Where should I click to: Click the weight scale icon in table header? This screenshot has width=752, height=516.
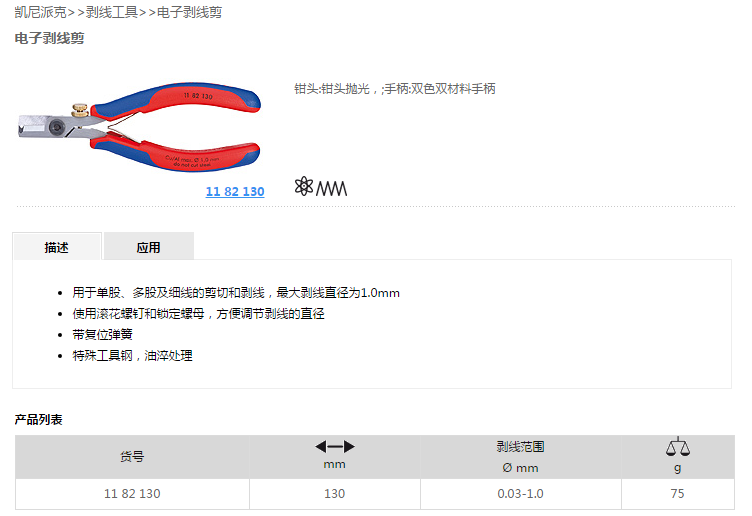pos(678,446)
